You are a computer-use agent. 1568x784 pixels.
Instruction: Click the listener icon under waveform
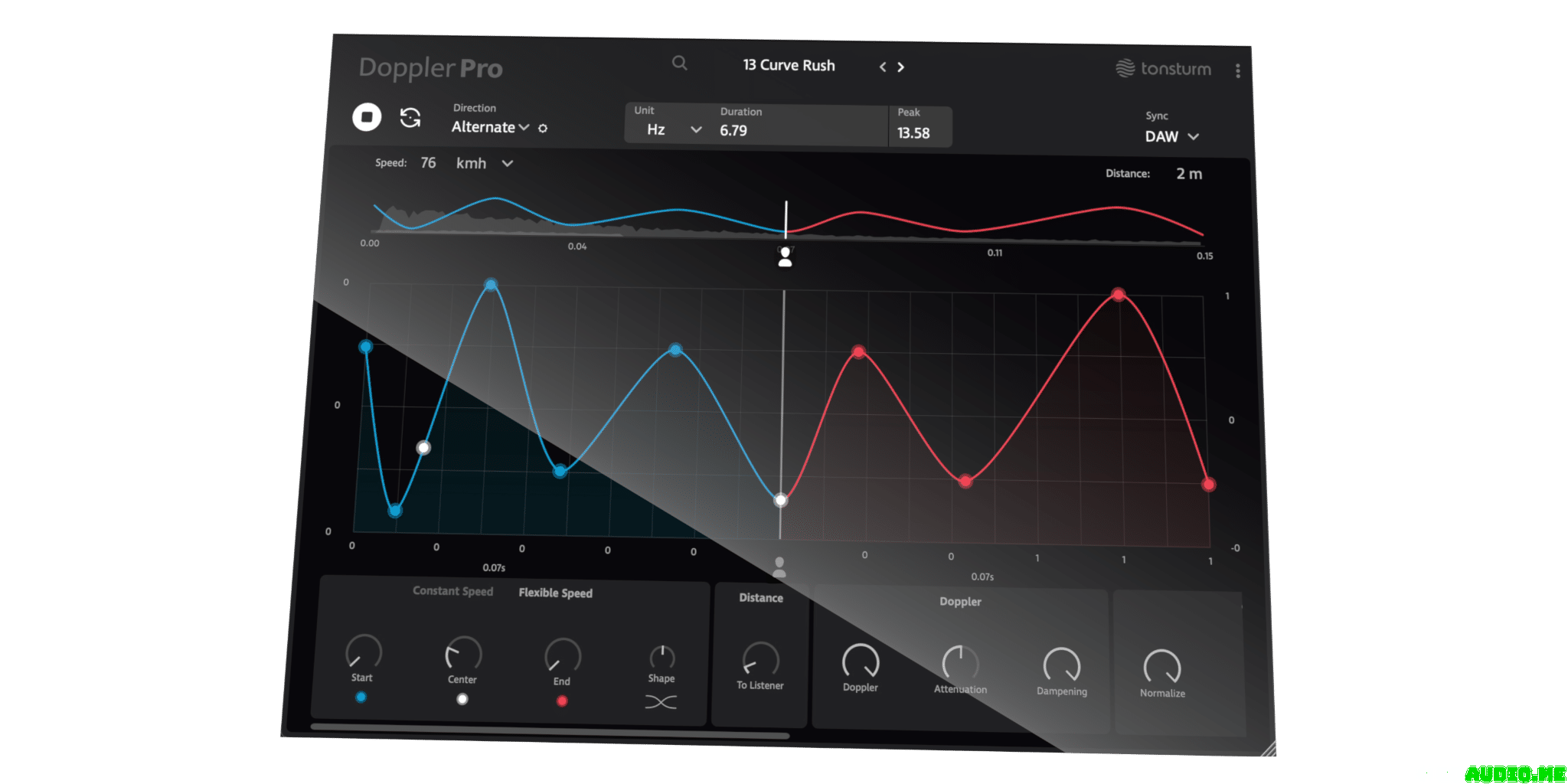[785, 257]
